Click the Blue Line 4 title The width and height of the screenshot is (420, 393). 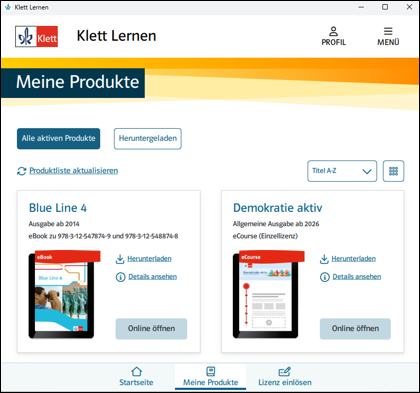coord(58,208)
